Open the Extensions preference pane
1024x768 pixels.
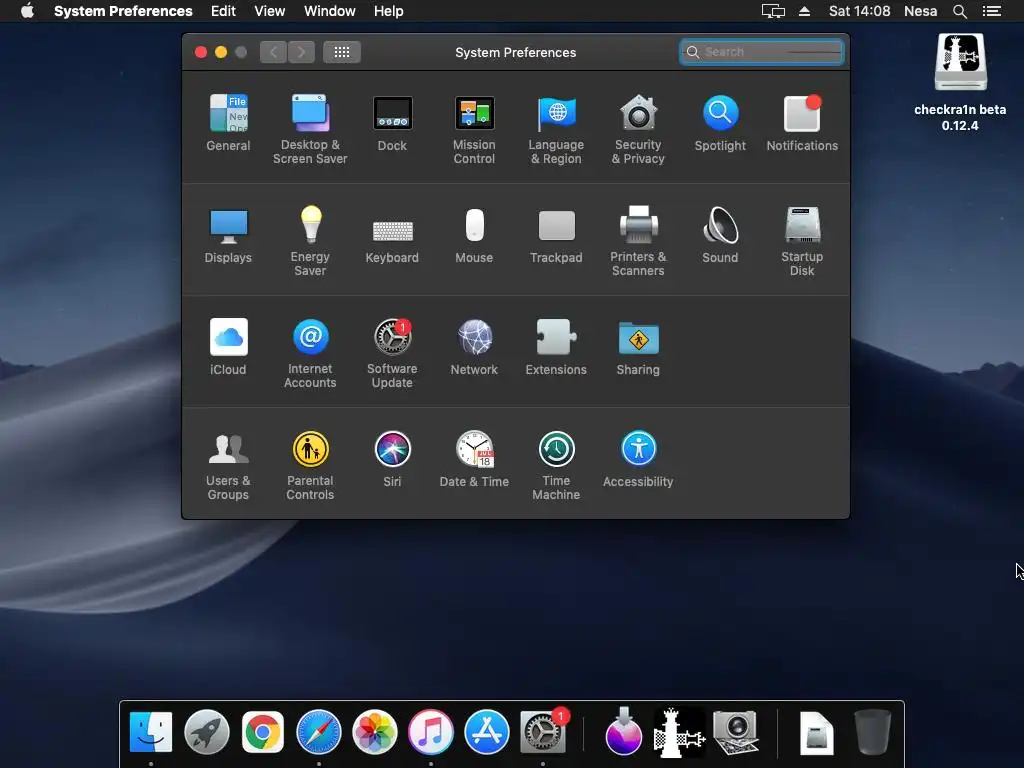point(556,347)
